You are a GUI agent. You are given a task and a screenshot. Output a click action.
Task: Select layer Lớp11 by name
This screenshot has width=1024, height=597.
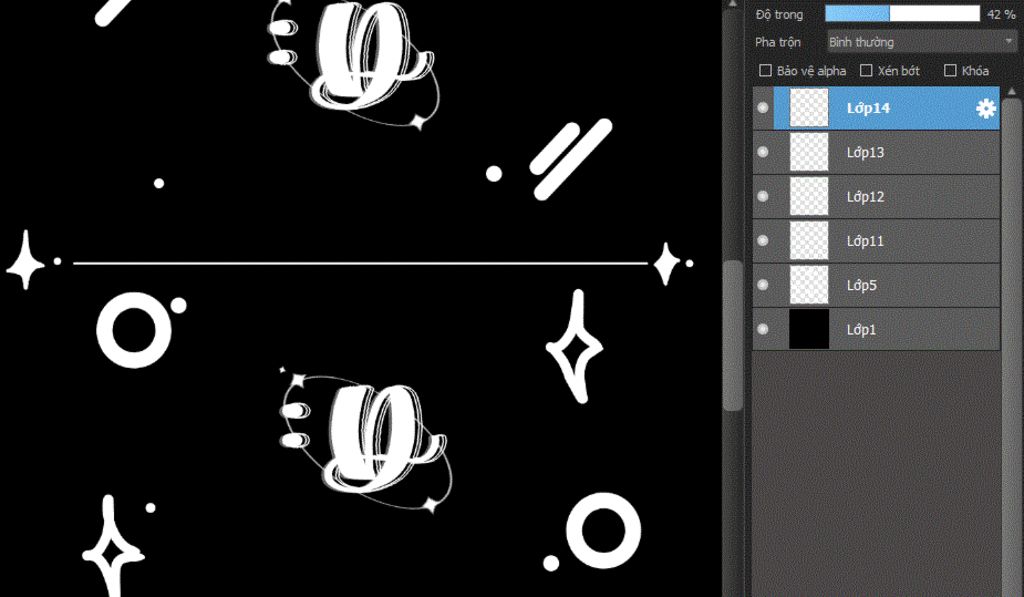pyautogui.click(x=865, y=242)
